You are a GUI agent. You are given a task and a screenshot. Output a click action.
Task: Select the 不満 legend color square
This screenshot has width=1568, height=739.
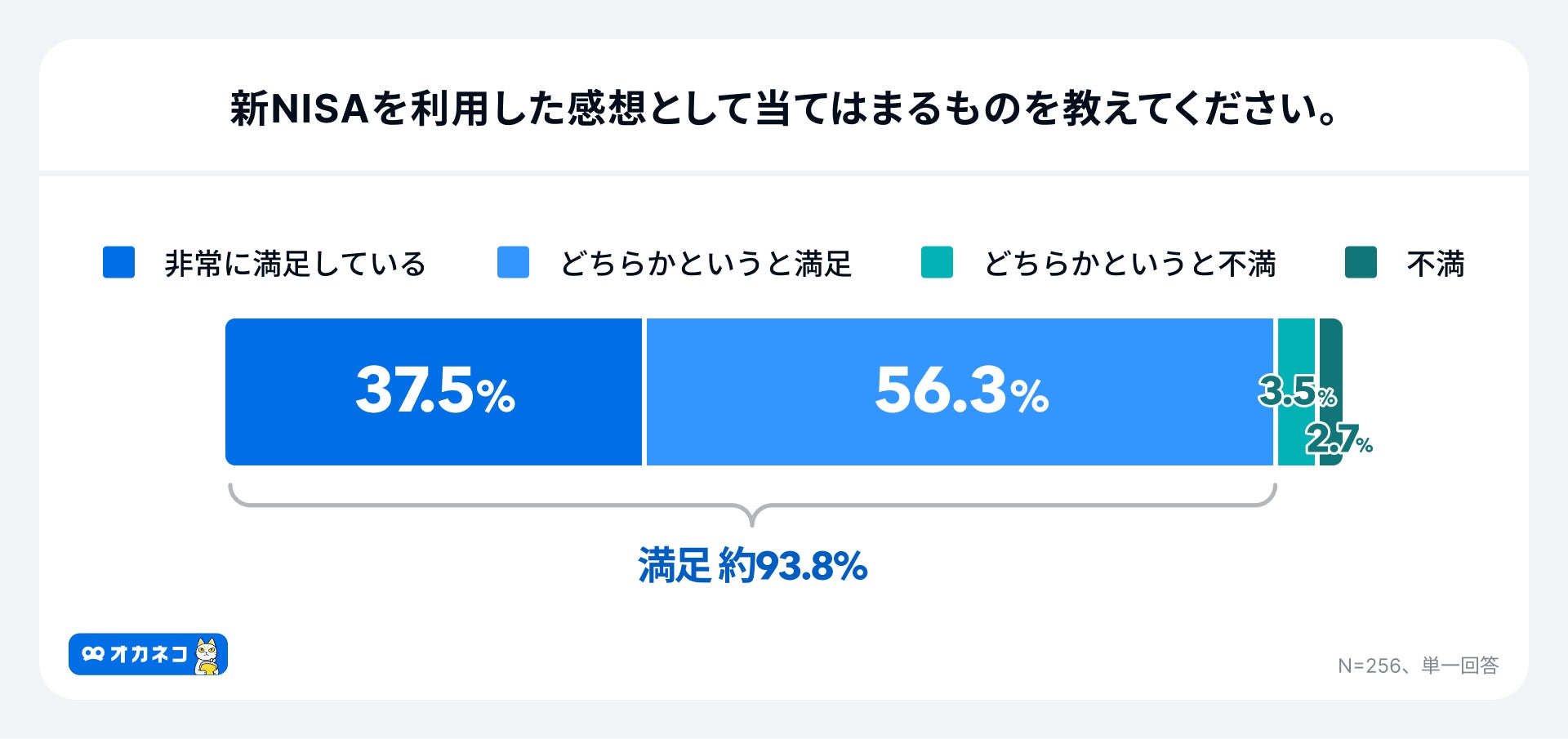click(1361, 263)
